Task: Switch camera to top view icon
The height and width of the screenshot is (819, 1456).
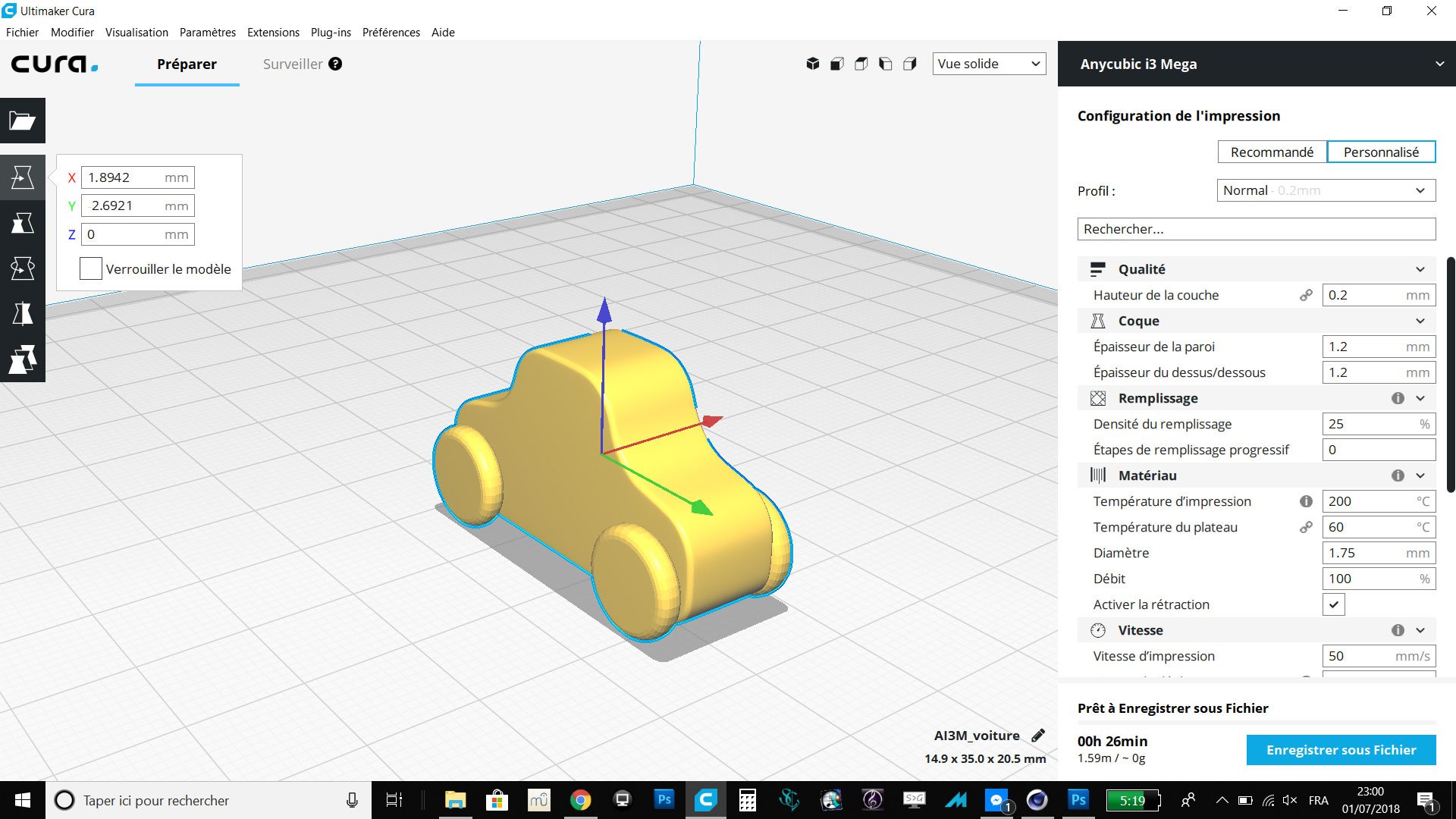Action: (861, 64)
